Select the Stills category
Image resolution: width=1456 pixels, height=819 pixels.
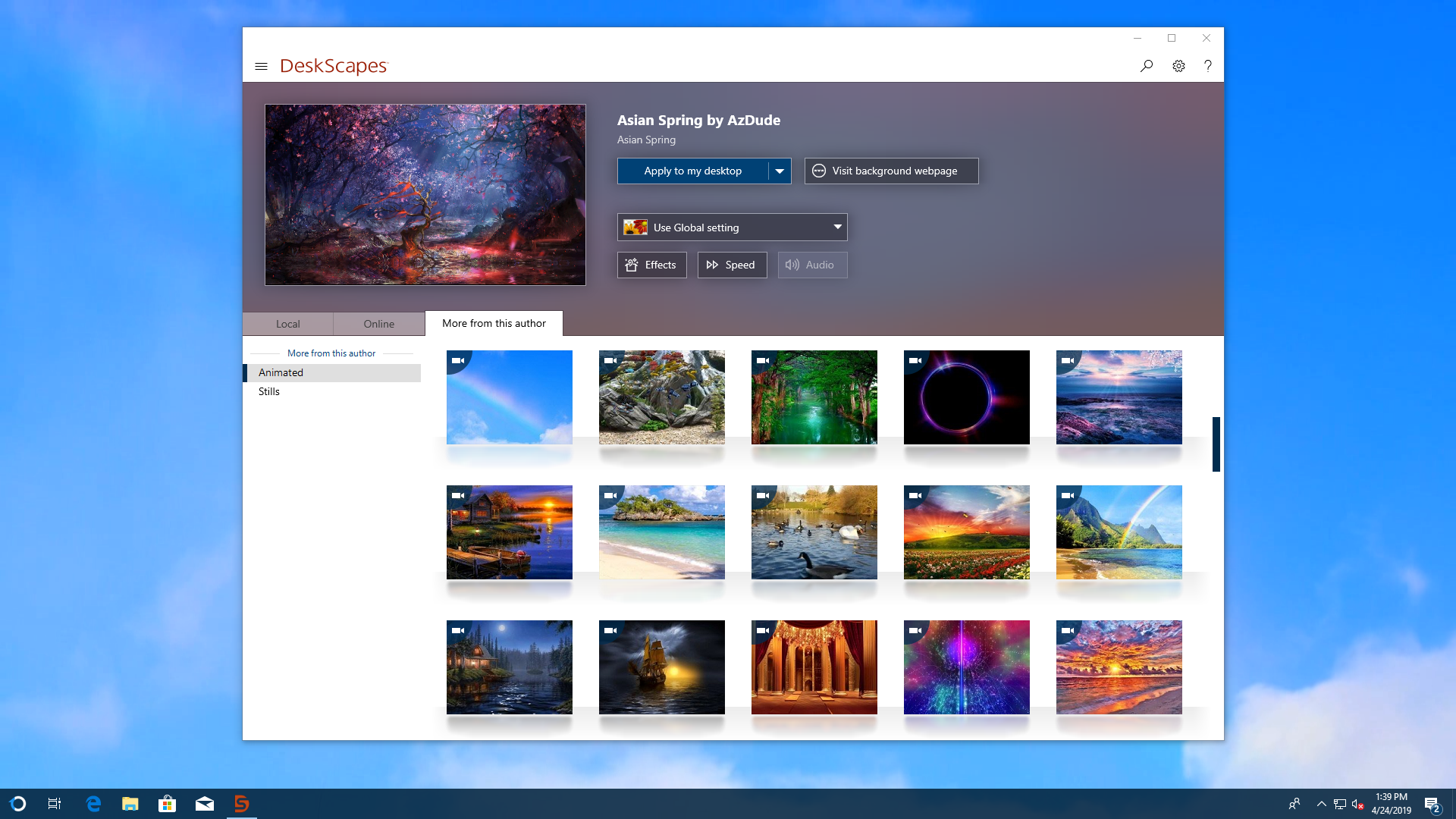coord(332,391)
